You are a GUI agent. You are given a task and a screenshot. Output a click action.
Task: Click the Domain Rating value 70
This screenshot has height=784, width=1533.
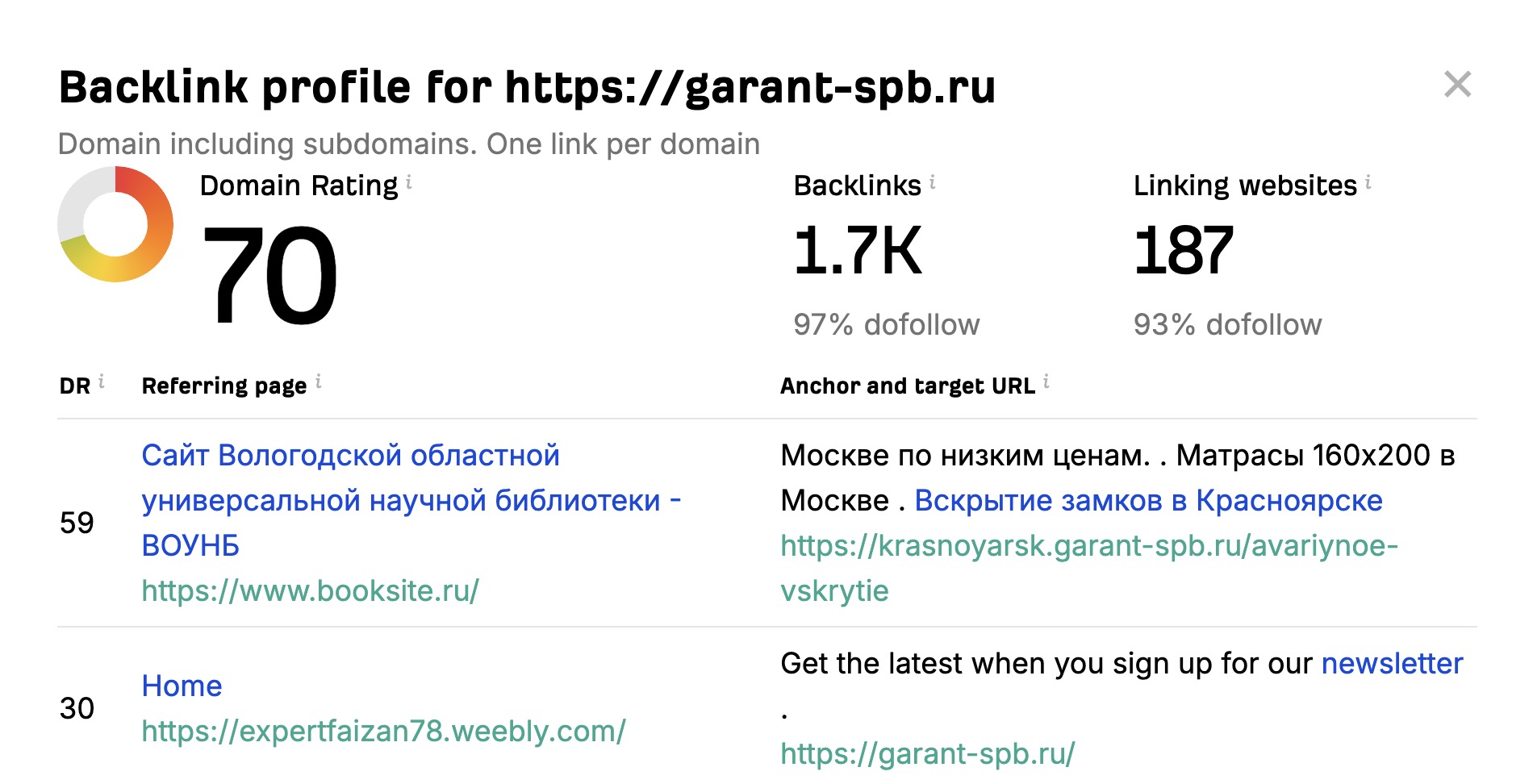click(x=269, y=274)
